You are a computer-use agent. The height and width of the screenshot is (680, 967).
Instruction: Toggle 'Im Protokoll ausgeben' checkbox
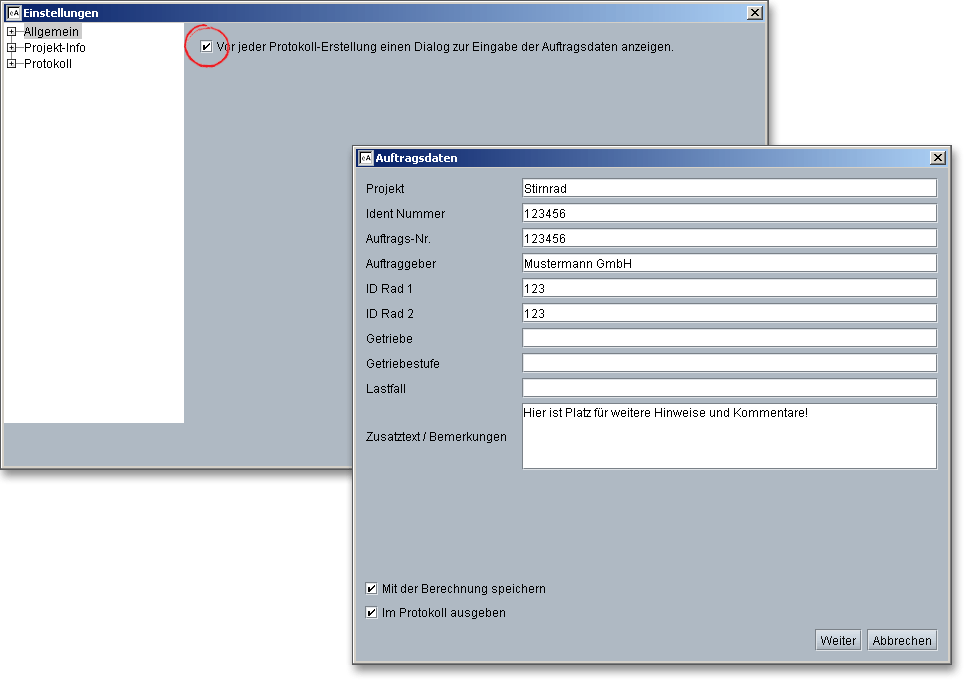[372, 613]
